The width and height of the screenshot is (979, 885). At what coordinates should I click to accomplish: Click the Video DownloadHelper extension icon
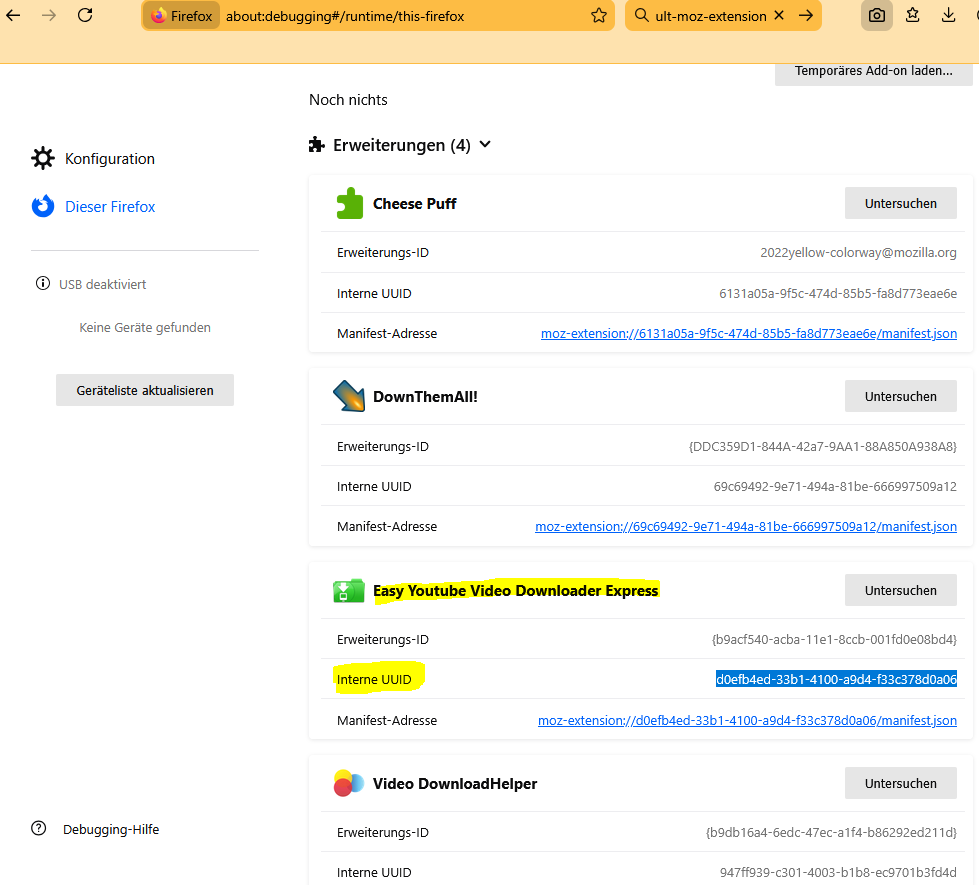[x=349, y=784]
